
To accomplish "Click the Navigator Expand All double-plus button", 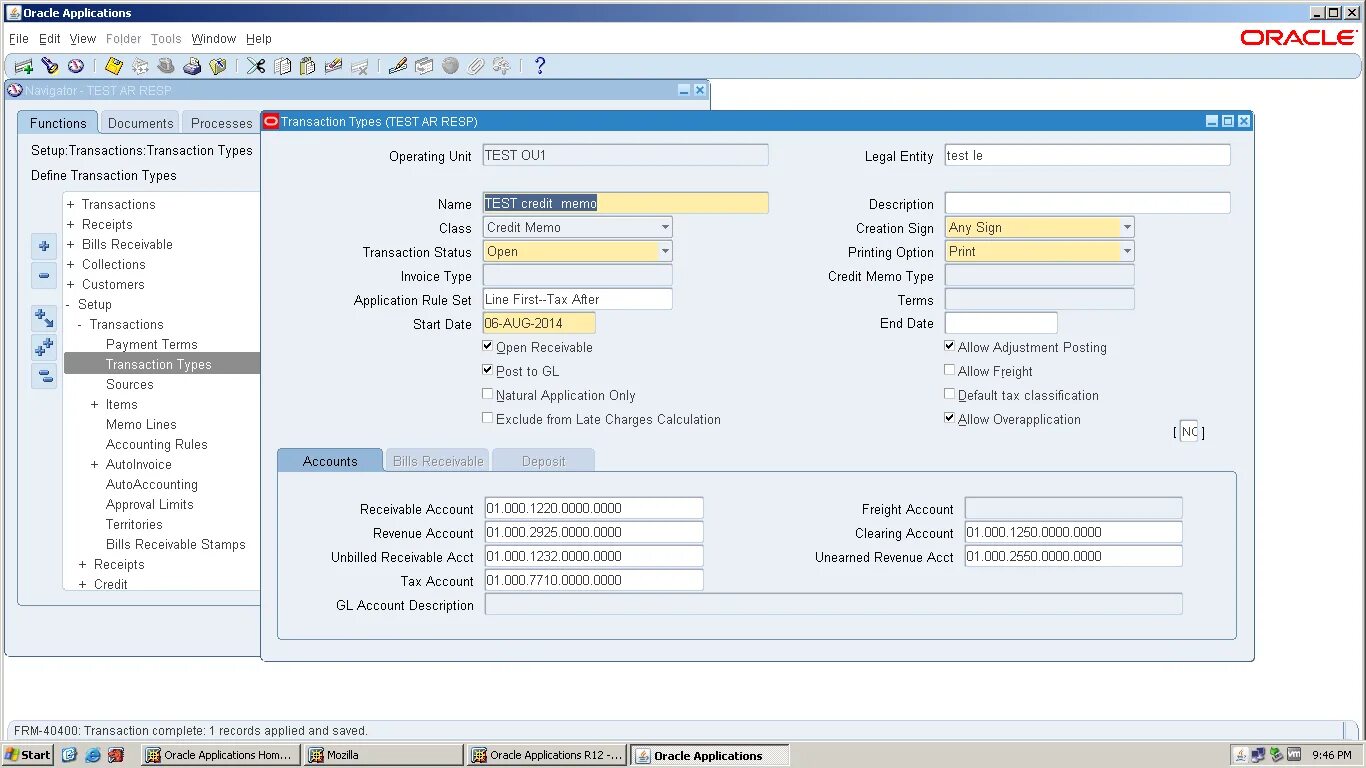I will pyautogui.click(x=44, y=347).
